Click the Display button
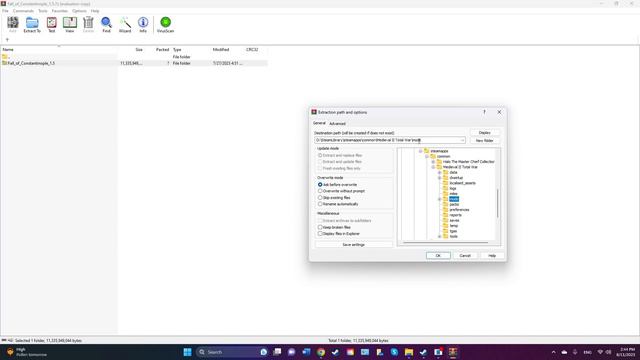 tap(484, 133)
